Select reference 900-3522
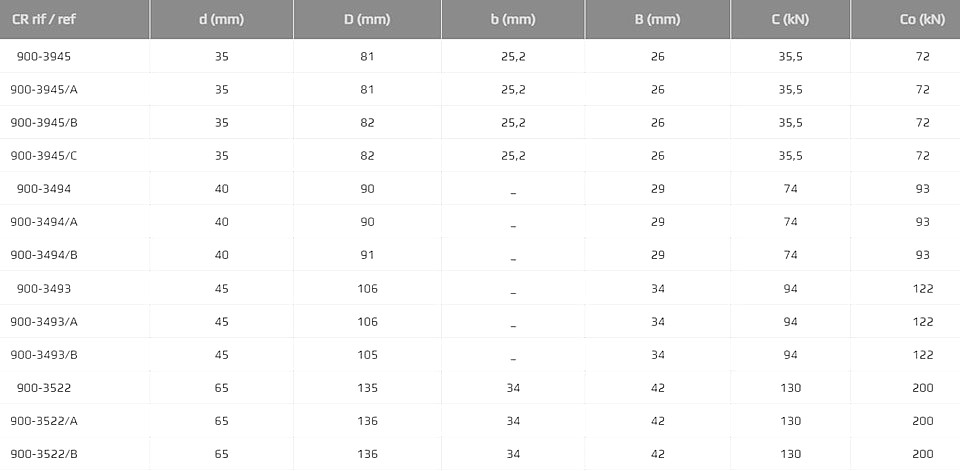This screenshot has width=960, height=471. click(44, 388)
